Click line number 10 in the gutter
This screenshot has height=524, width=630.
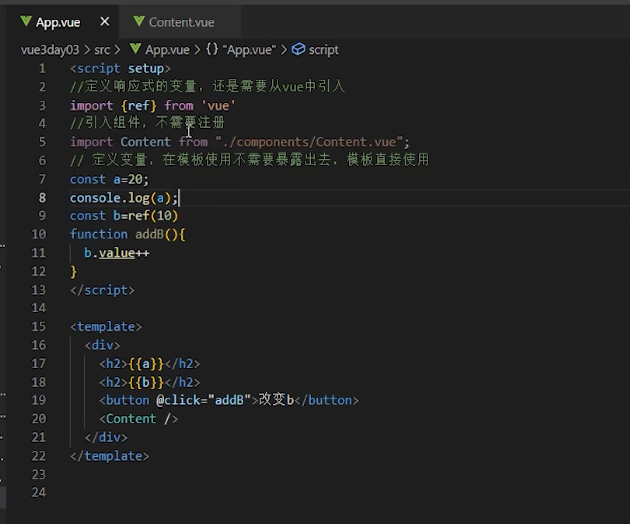coord(39,234)
